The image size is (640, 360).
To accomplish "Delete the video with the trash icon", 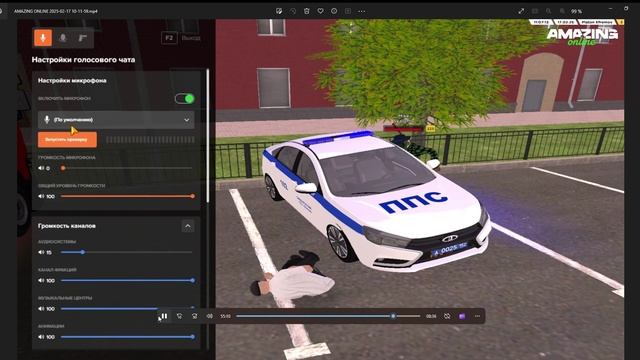I will coord(307,11).
